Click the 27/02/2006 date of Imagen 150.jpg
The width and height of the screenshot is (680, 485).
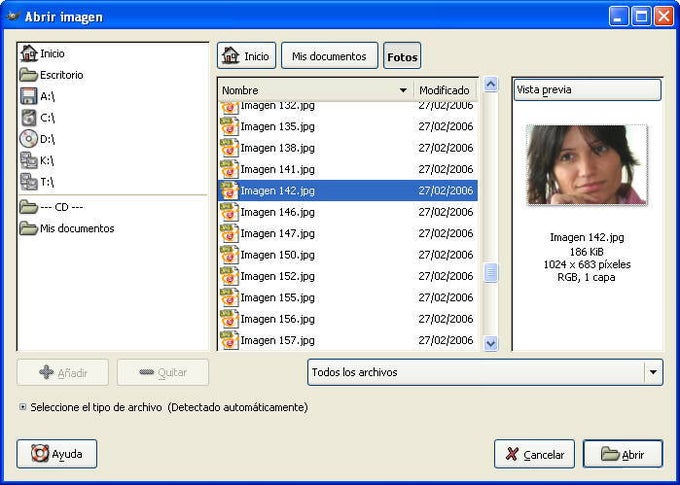pos(445,255)
